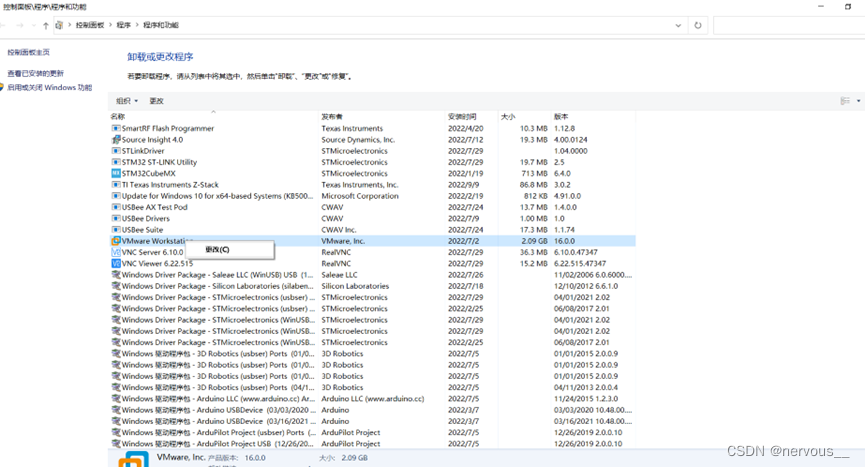
Task: Click the large VMware logo in details pane
Action: click(134, 459)
